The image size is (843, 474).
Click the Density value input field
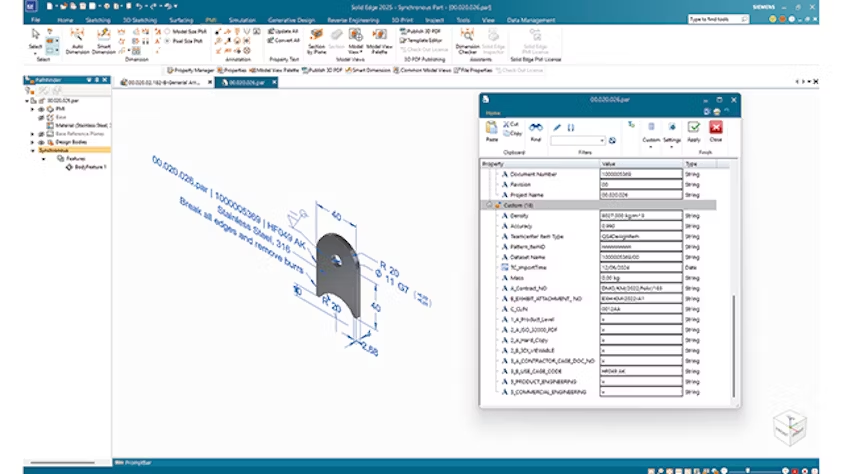pos(640,216)
